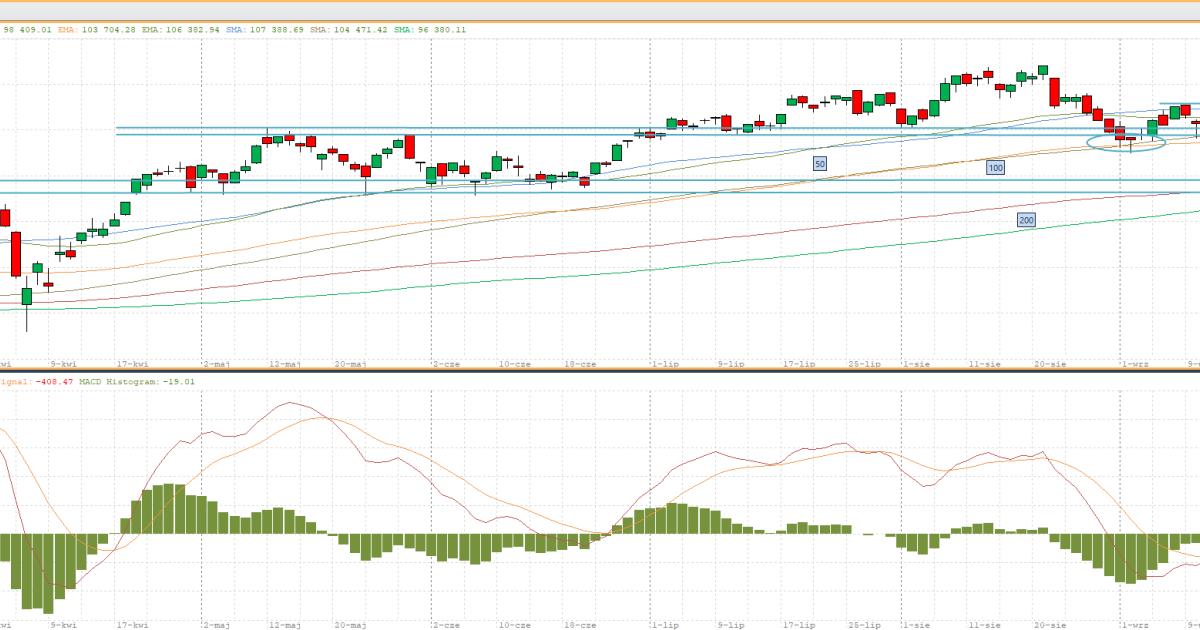Image resolution: width=1200 pixels, height=630 pixels.
Task: Click the short horizontal line above the last candles
Action: (1178, 104)
